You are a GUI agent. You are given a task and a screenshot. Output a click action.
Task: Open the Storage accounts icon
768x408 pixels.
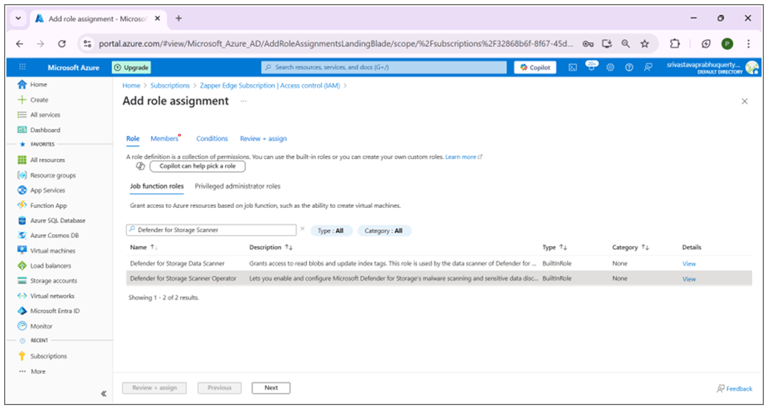point(22,281)
